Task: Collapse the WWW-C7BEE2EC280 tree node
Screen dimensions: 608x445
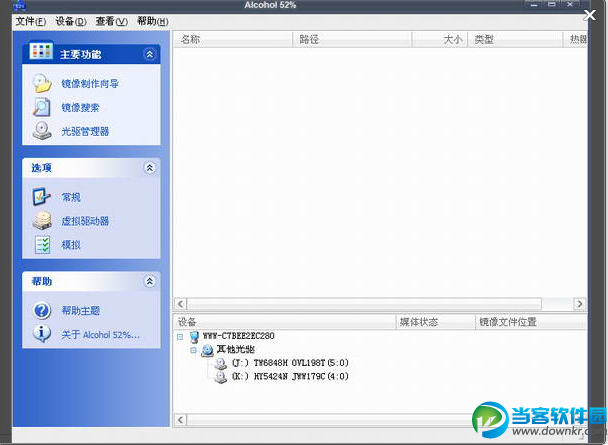Action: pos(180,336)
